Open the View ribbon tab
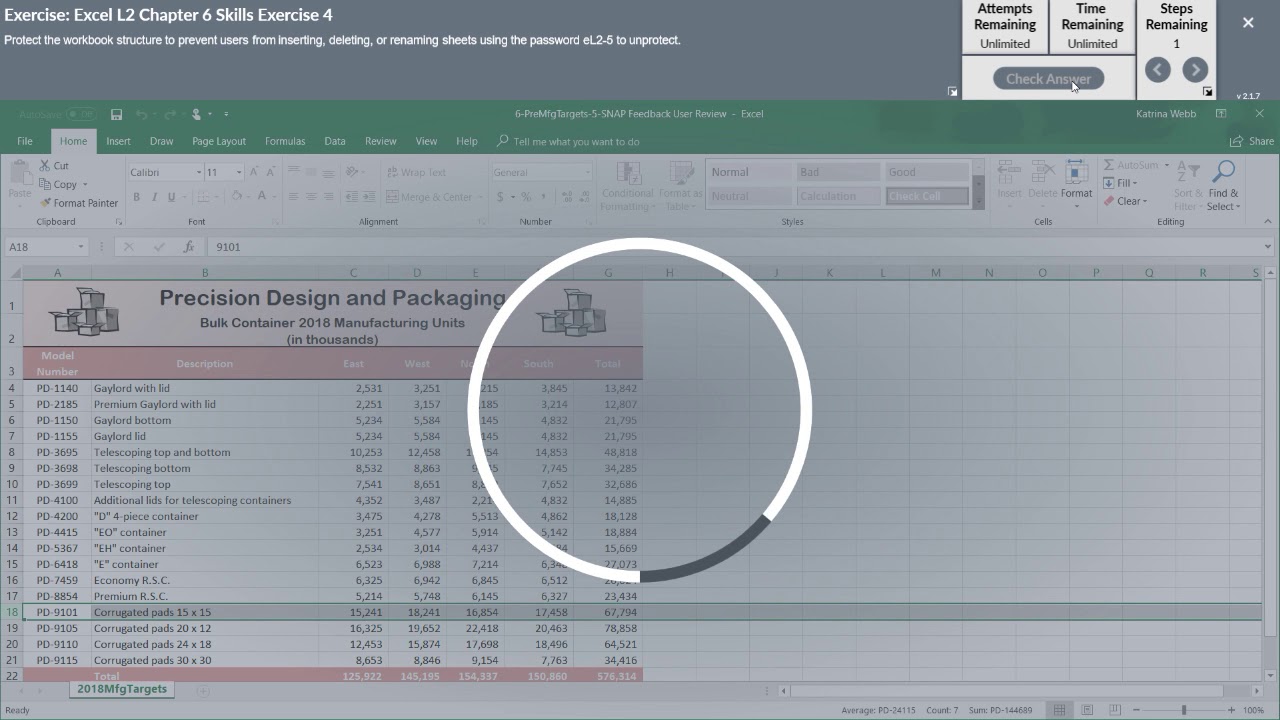The width and height of the screenshot is (1280, 720). [426, 141]
